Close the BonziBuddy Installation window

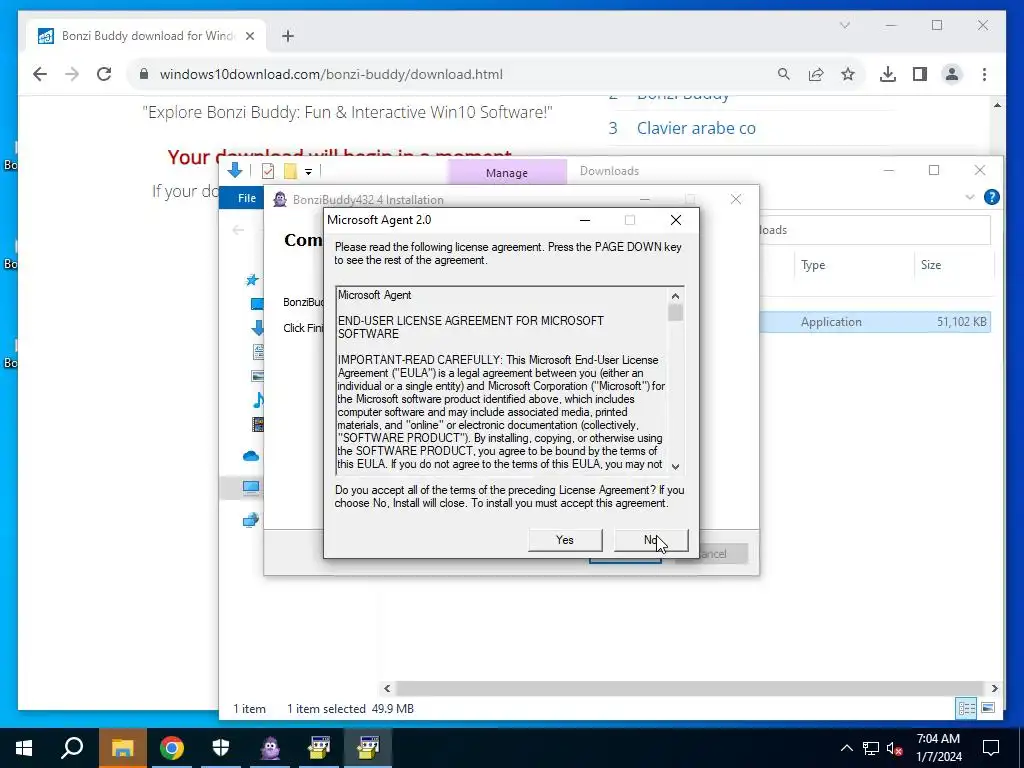point(736,199)
